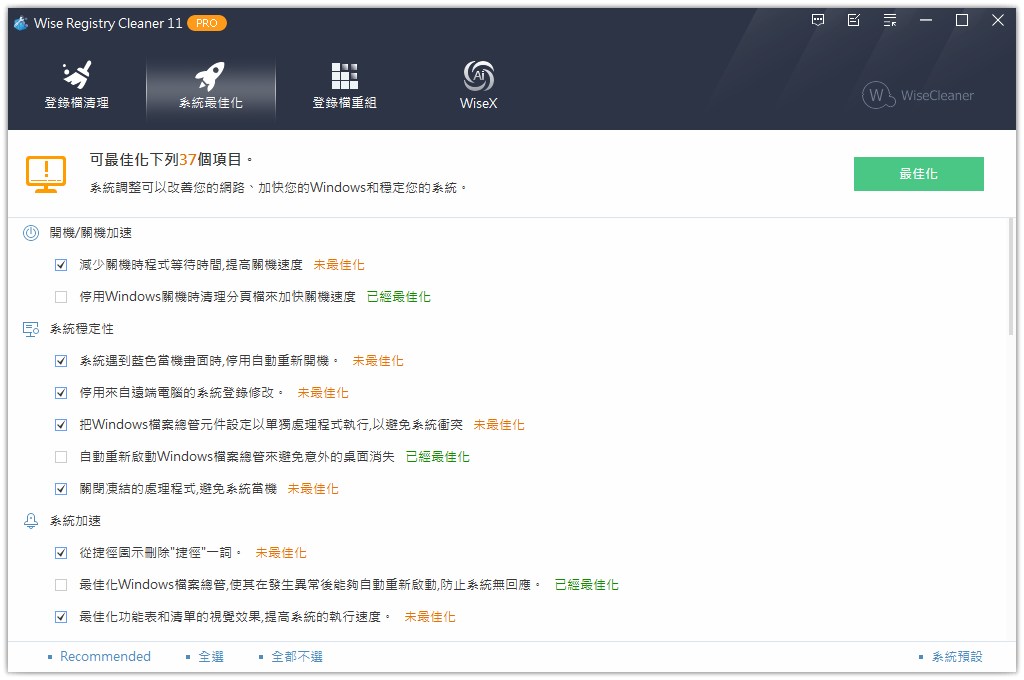Click the 系統加速 bell section icon
The width and height of the screenshot is (1024, 680).
(31, 521)
